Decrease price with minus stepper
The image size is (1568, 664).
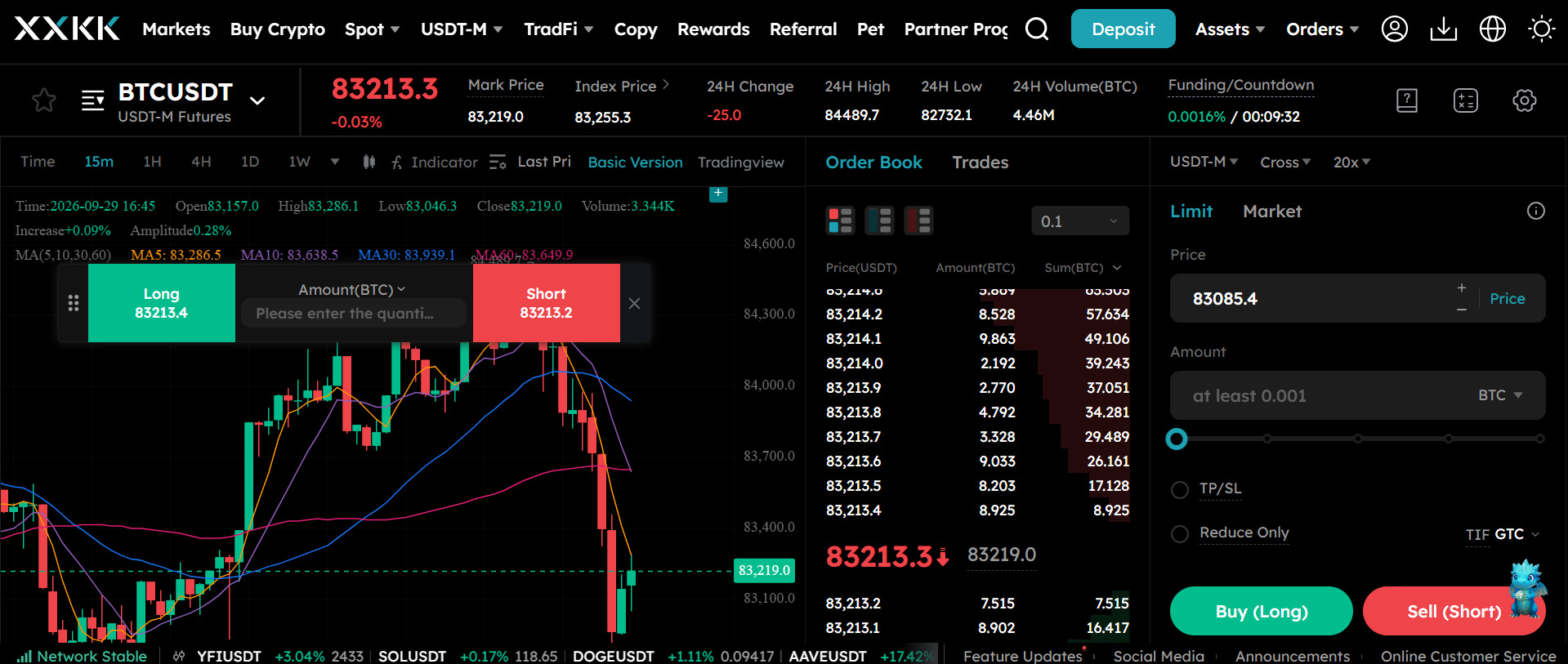click(1462, 310)
